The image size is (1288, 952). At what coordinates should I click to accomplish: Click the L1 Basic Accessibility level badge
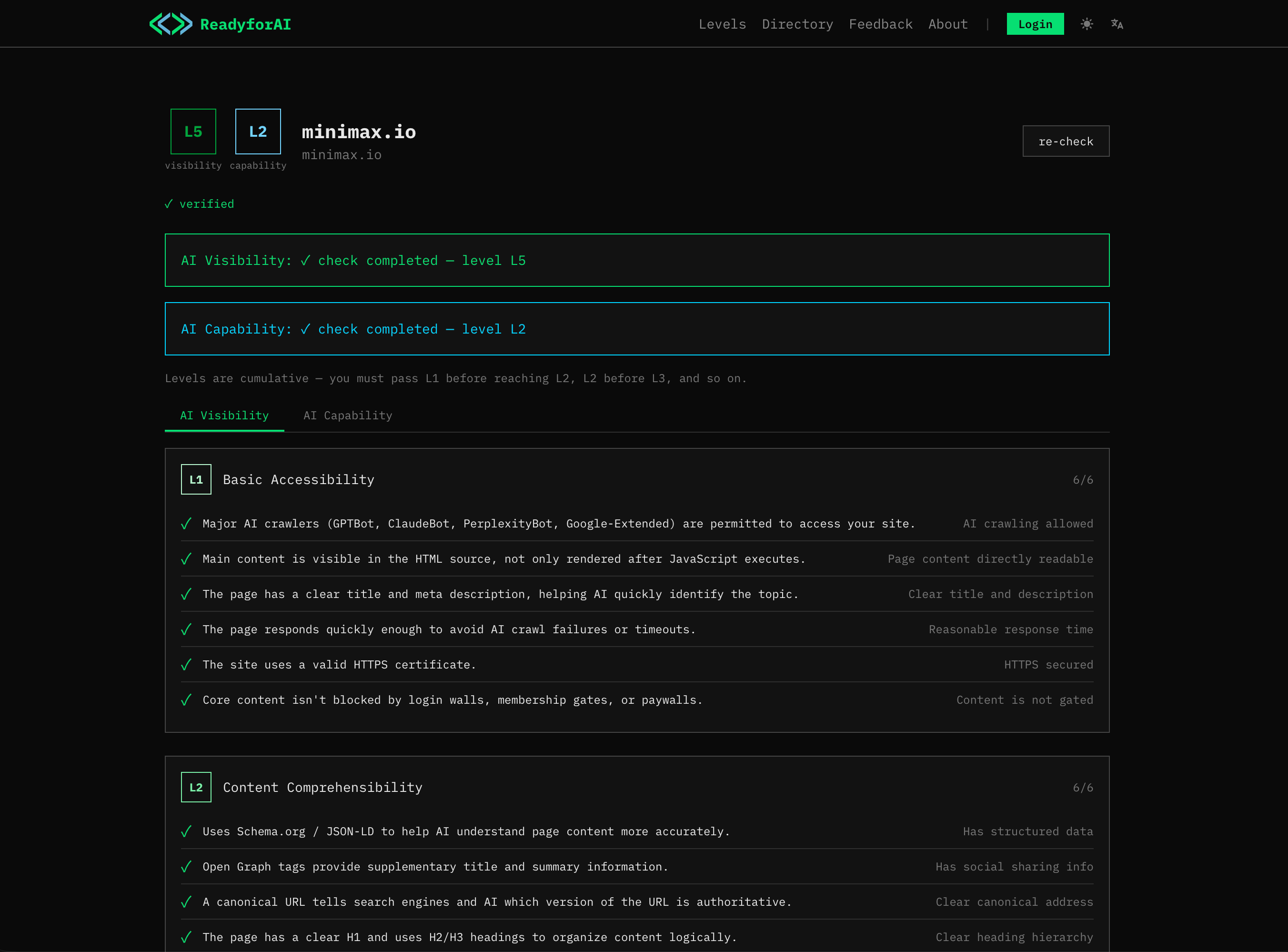tap(196, 479)
